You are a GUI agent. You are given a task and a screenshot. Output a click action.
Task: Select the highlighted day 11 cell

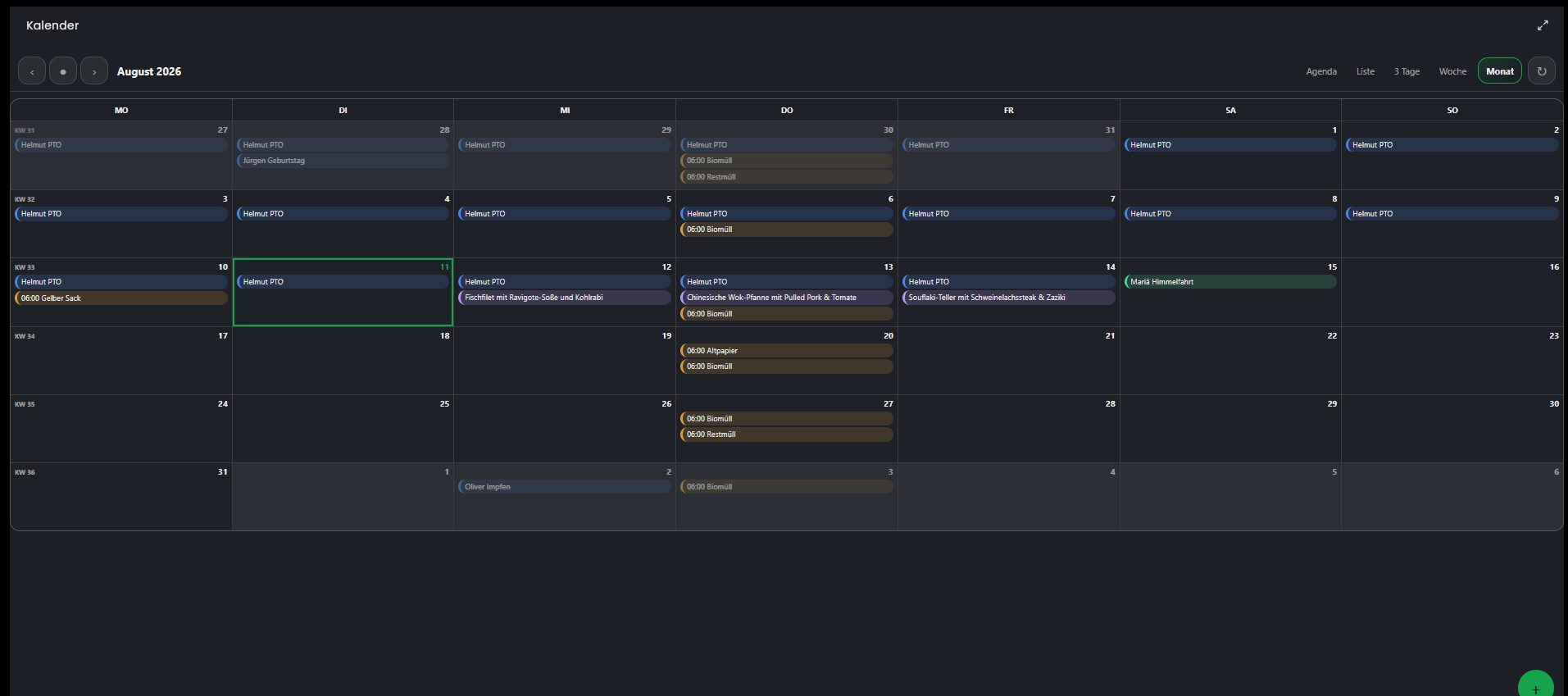[343, 293]
